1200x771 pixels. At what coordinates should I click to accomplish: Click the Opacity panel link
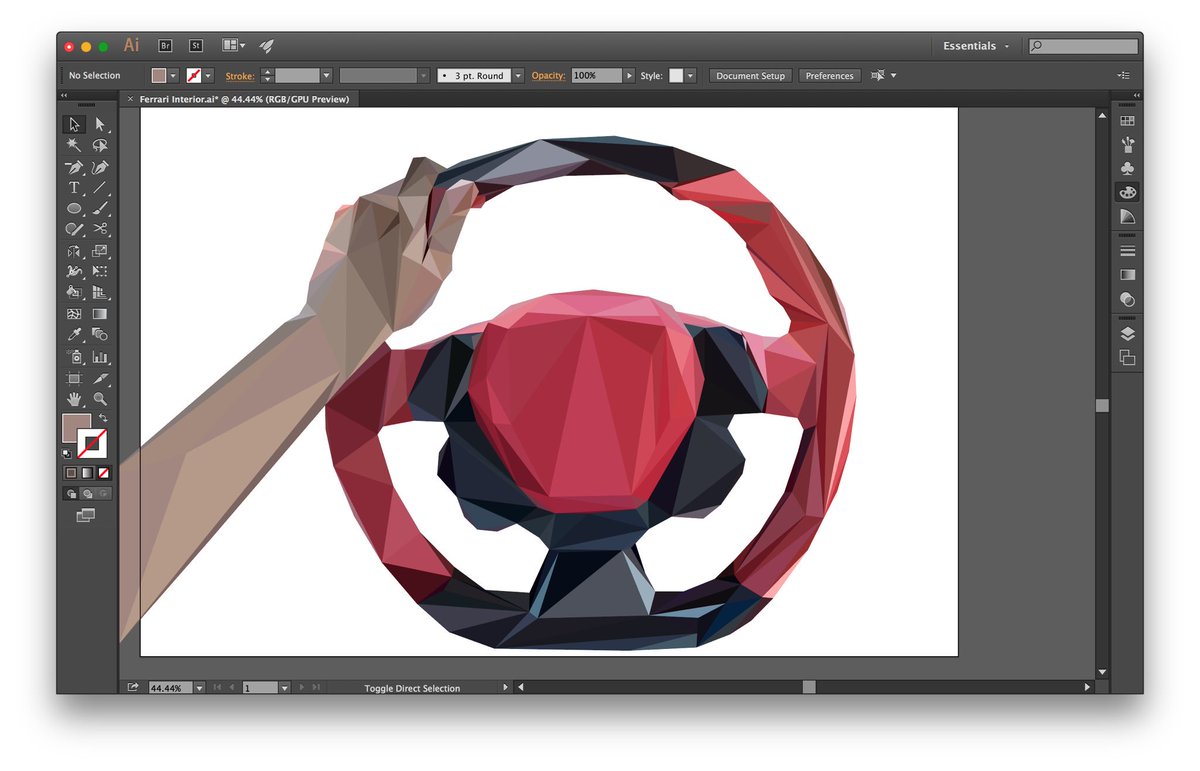pyautogui.click(x=549, y=76)
